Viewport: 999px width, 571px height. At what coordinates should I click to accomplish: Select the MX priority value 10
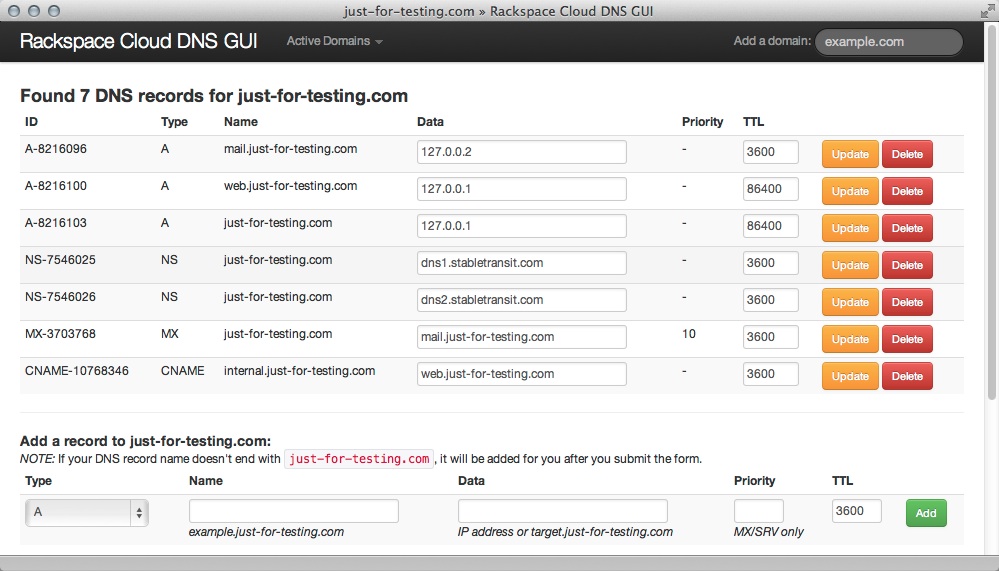pyautogui.click(x=689, y=334)
